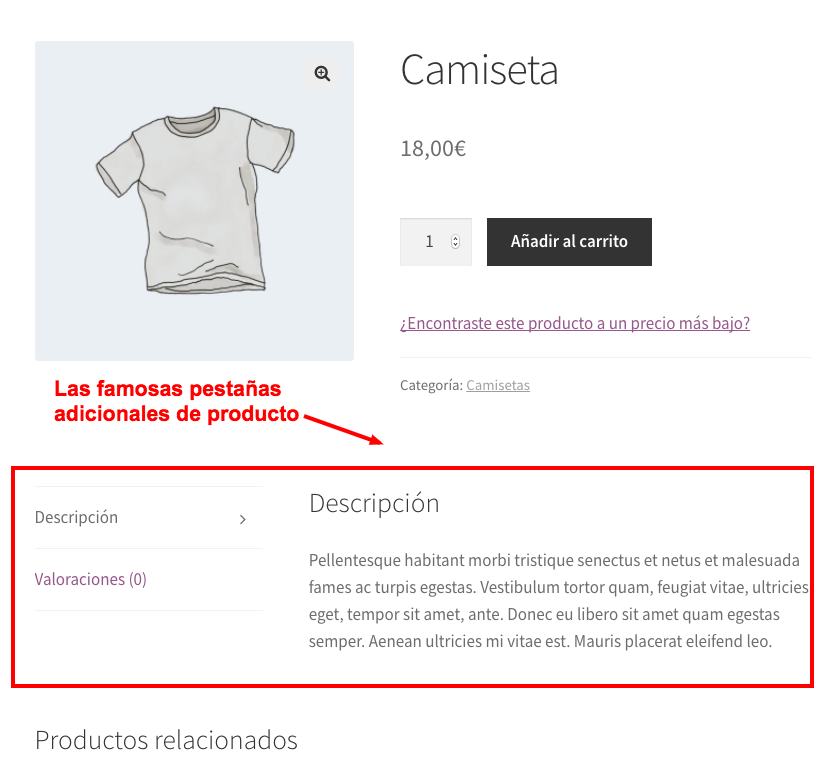Click the Camiseta product title

[x=479, y=70]
